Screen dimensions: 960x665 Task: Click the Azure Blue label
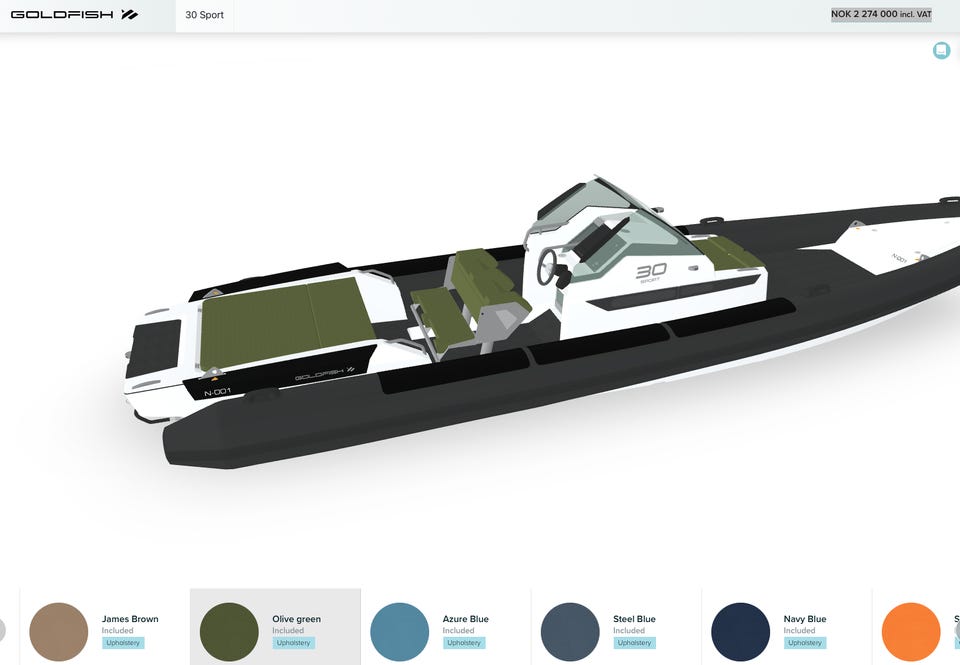point(465,619)
